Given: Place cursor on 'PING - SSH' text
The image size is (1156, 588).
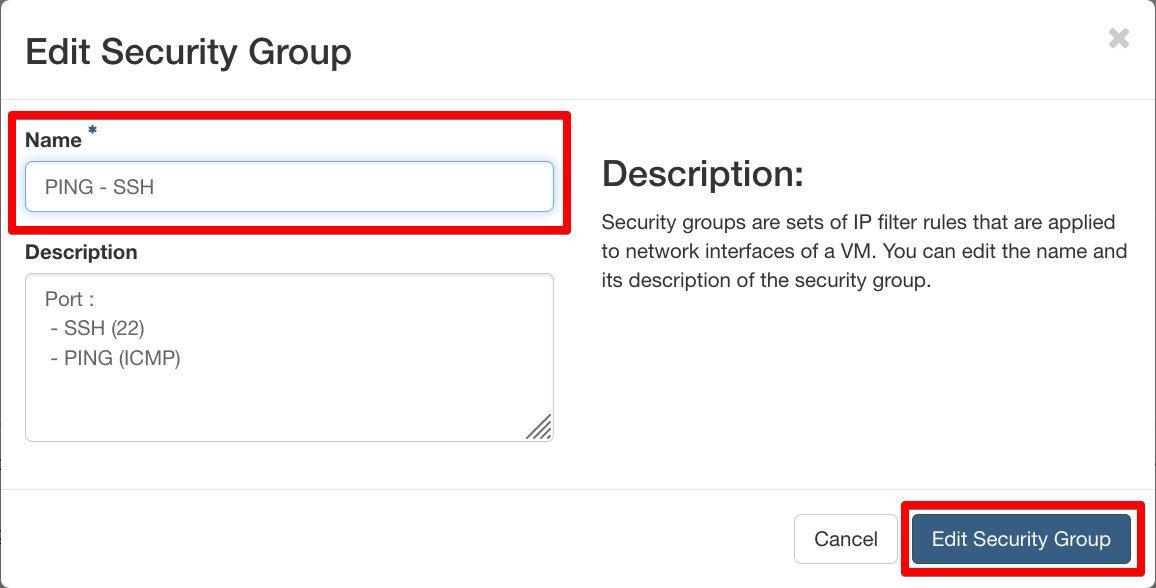Looking at the screenshot, I should [99, 187].
